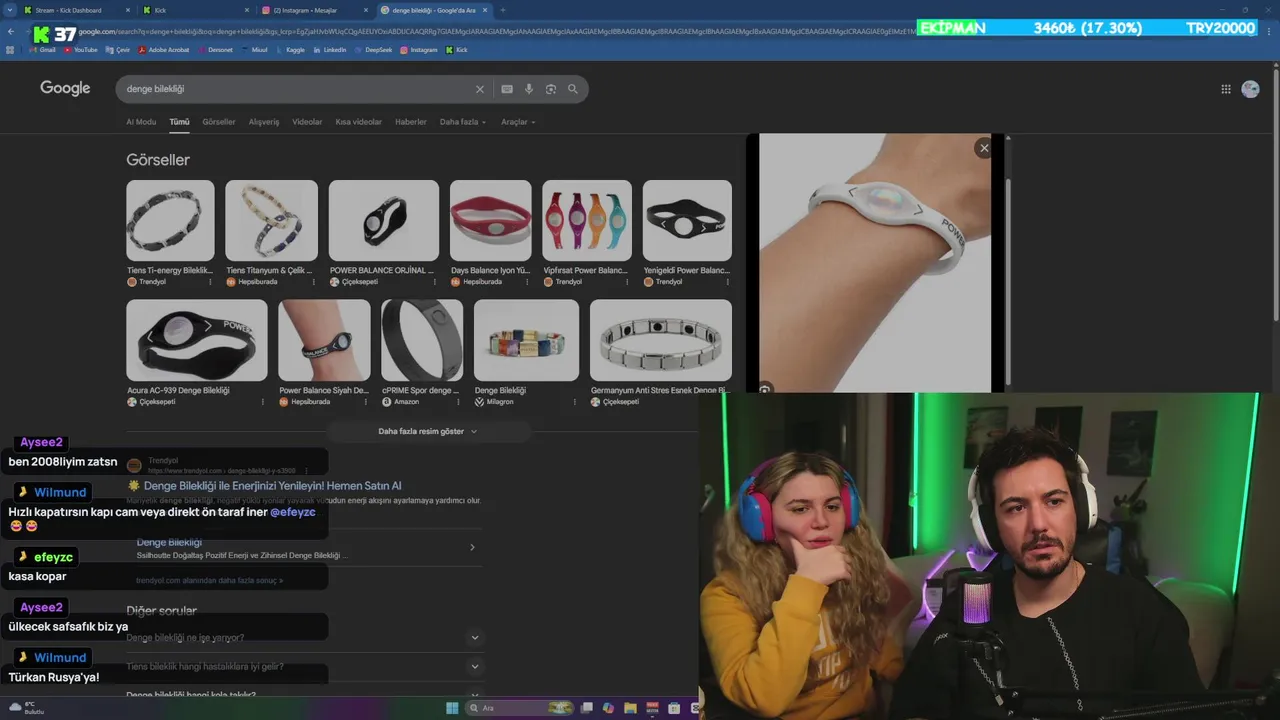
Task: Open a new browser tab
Action: tap(502, 10)
